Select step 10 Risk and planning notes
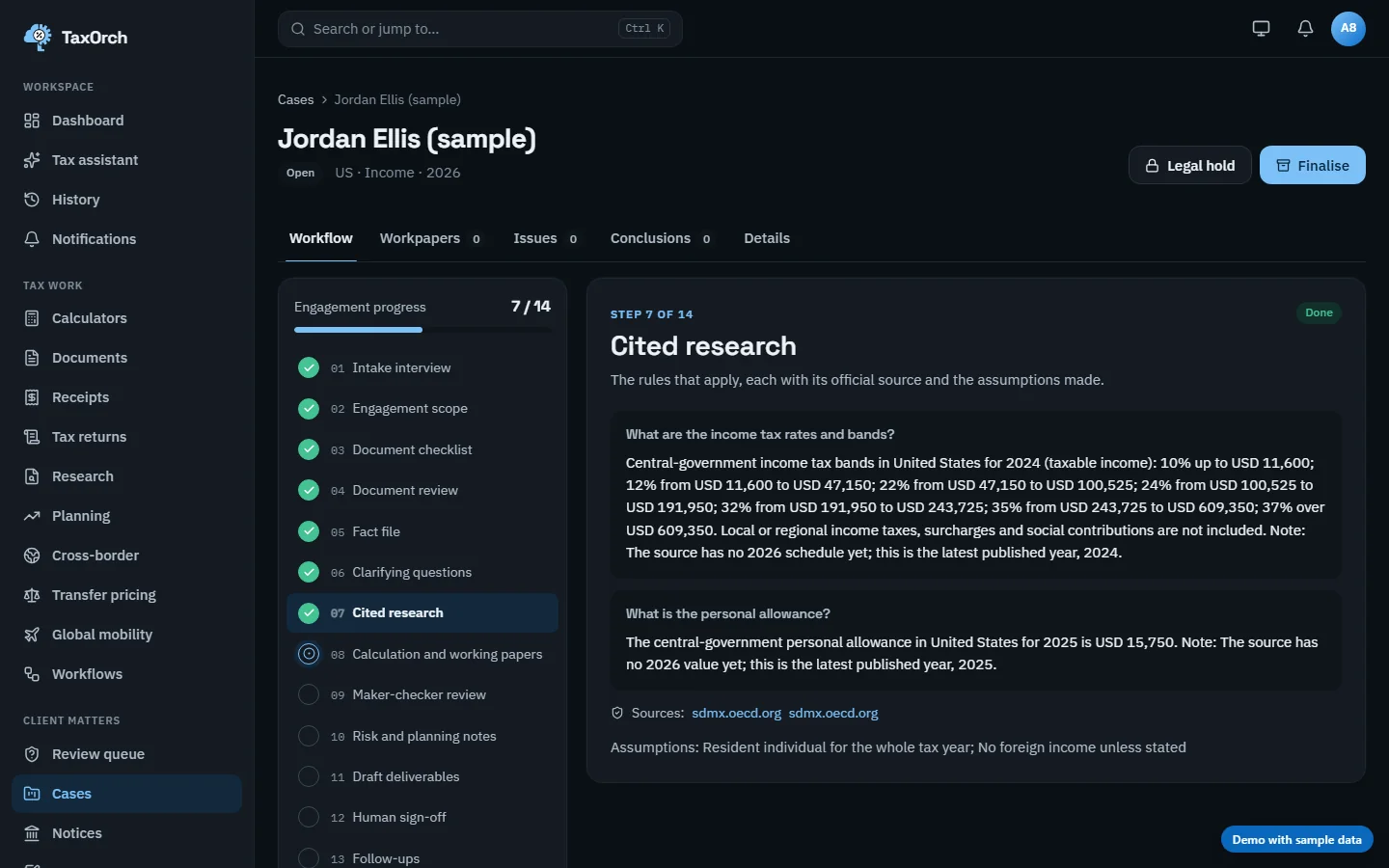The width and height of the screenshot is (1389, 868). coord(422,736)
